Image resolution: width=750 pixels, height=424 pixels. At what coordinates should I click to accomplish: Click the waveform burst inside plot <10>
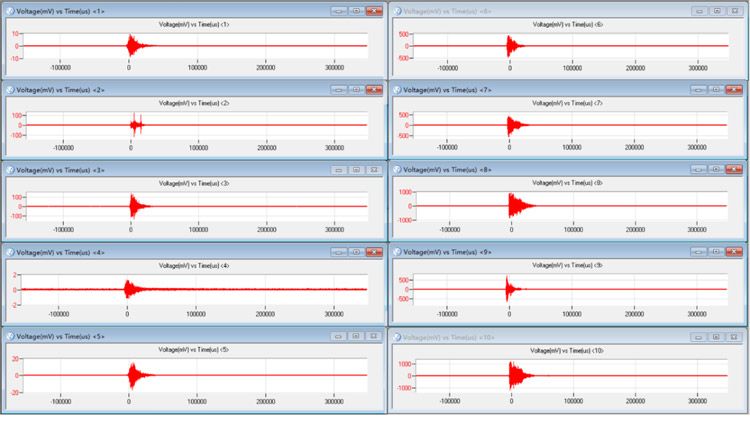[514, 375]
